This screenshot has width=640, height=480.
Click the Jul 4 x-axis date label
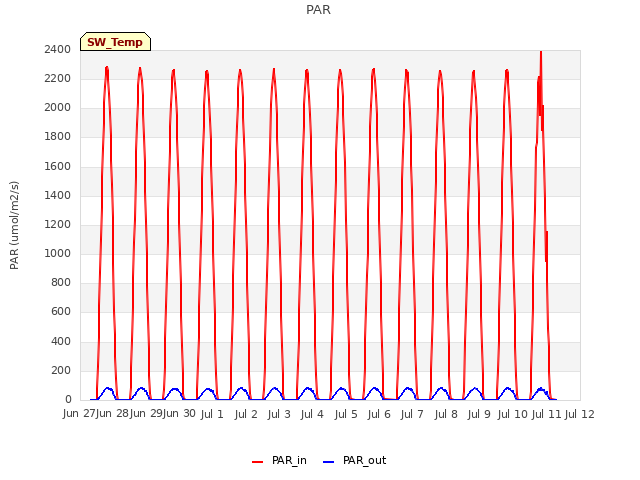pyautogui.click(x=312, y=414)
